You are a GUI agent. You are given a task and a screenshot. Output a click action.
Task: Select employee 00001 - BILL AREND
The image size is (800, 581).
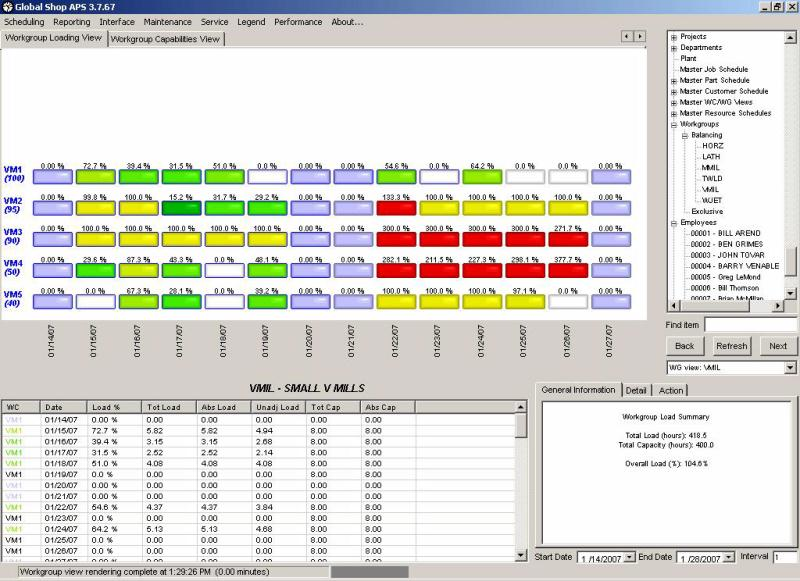coord(726,233)
